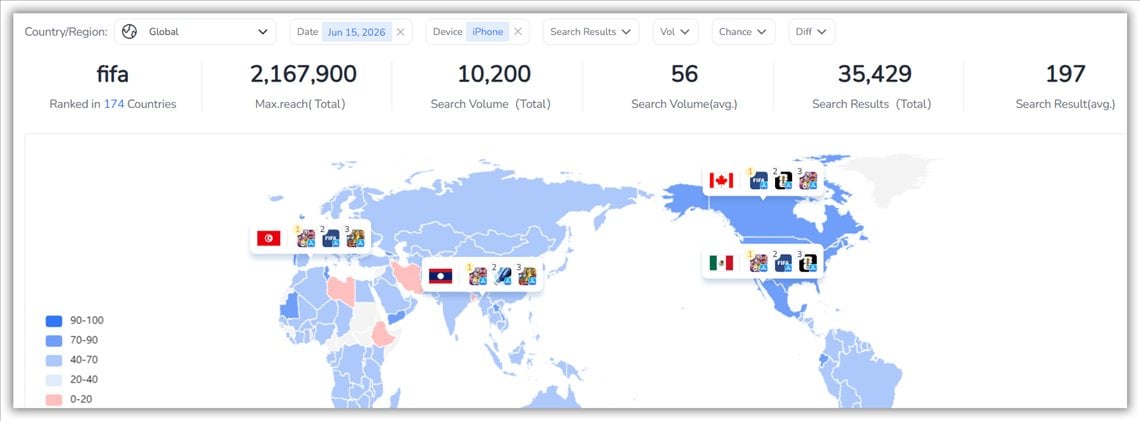Screen dimensions: 1140x421
Task: Expand the Vol filter dropdown
Action: [x=675, y=32]
